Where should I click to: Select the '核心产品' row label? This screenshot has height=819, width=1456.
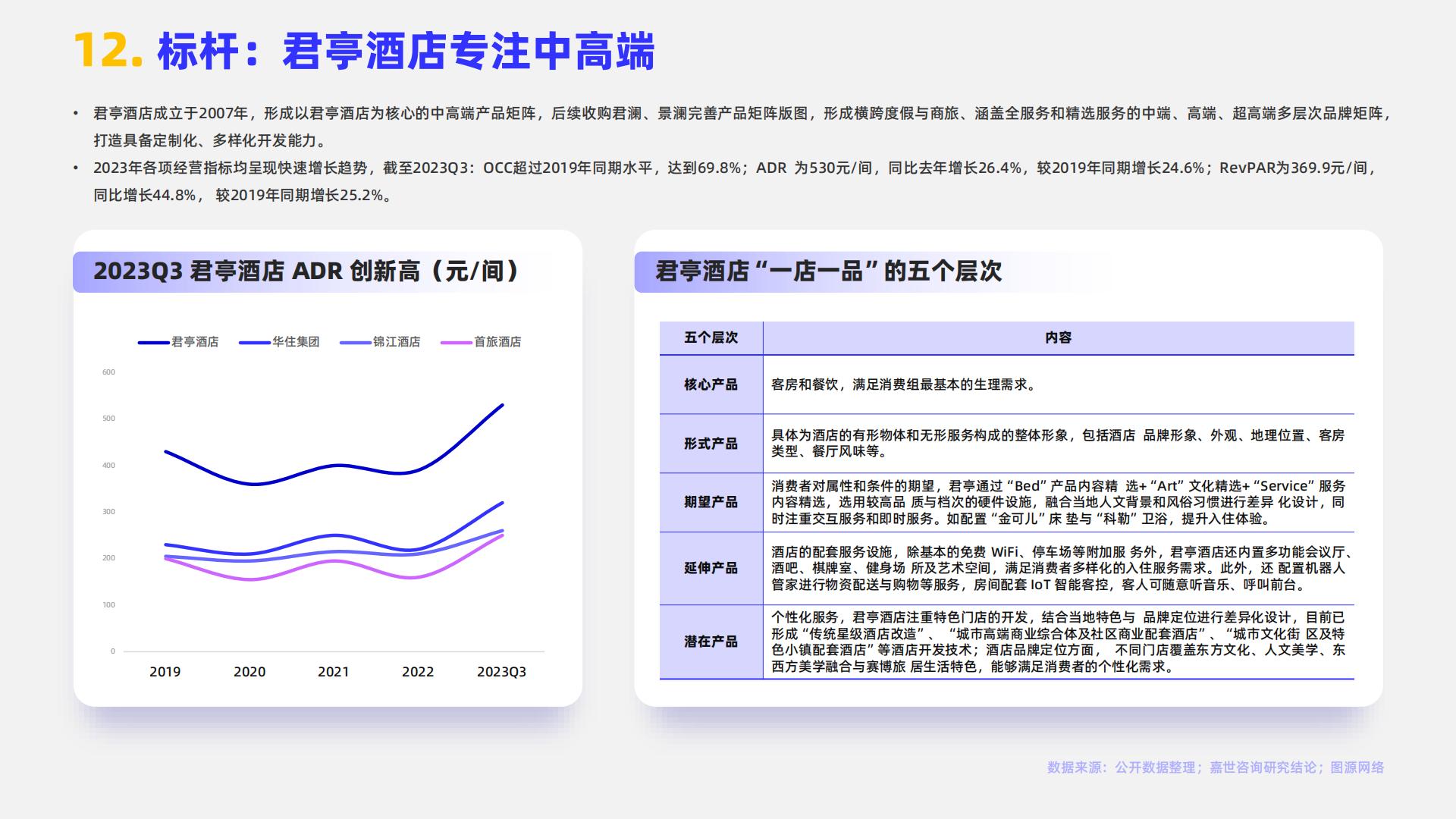click(711, 384)
